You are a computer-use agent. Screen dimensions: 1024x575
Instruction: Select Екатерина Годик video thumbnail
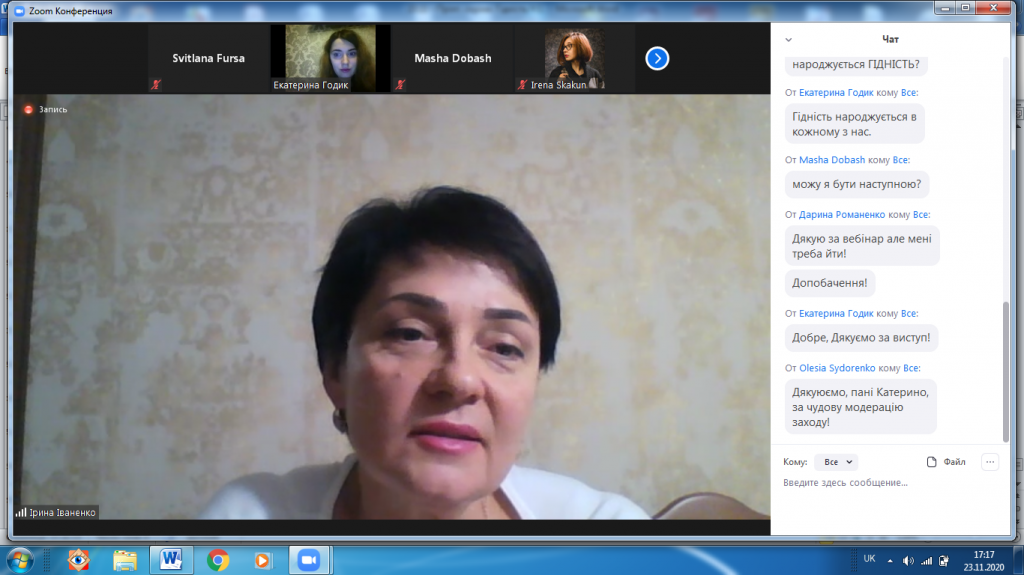click(x=330, y=58)
